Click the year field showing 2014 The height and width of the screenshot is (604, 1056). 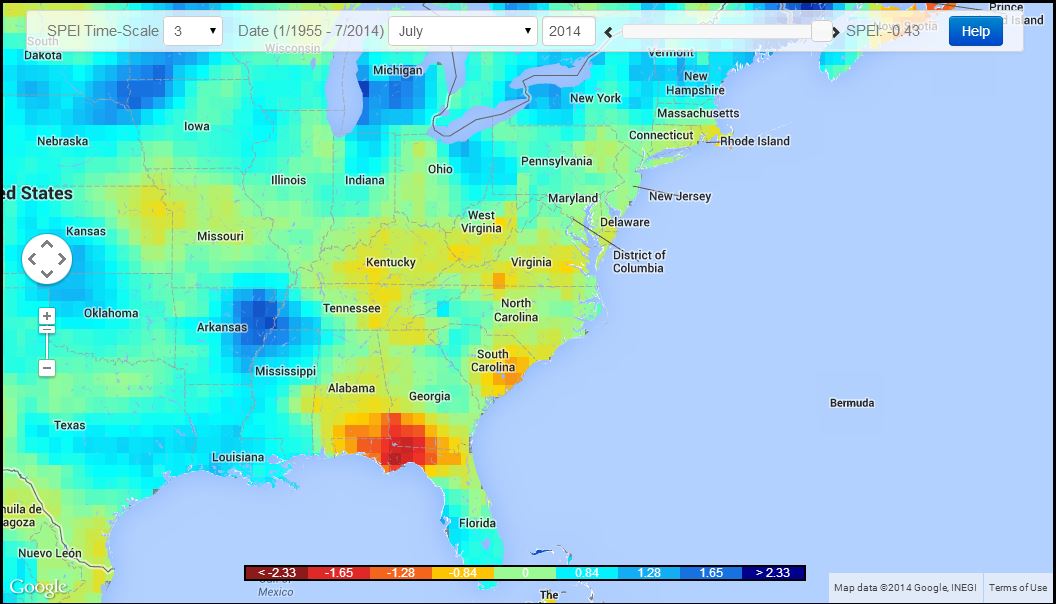point(568,31)
